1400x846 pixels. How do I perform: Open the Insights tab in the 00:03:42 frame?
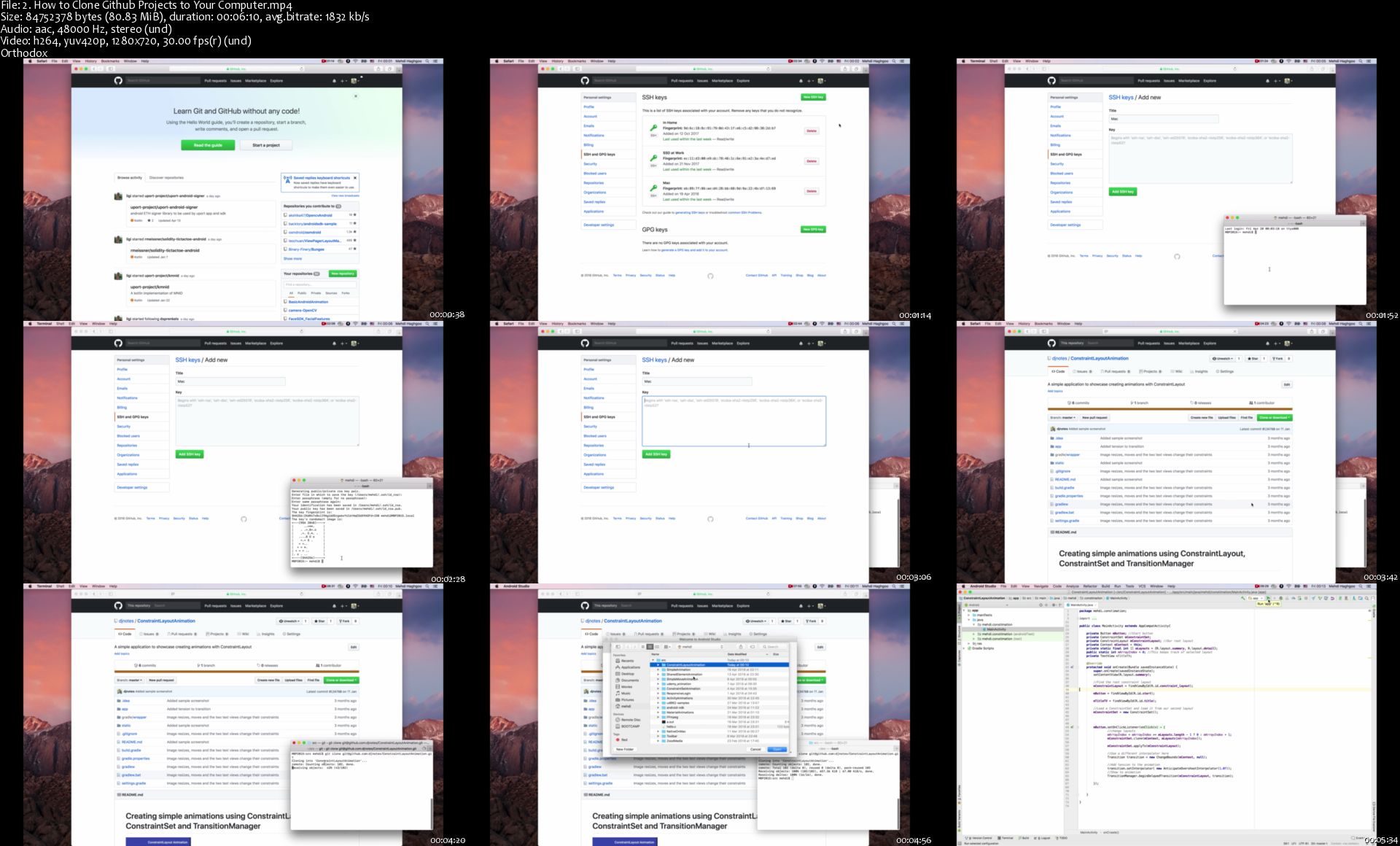coord(1199,371)
